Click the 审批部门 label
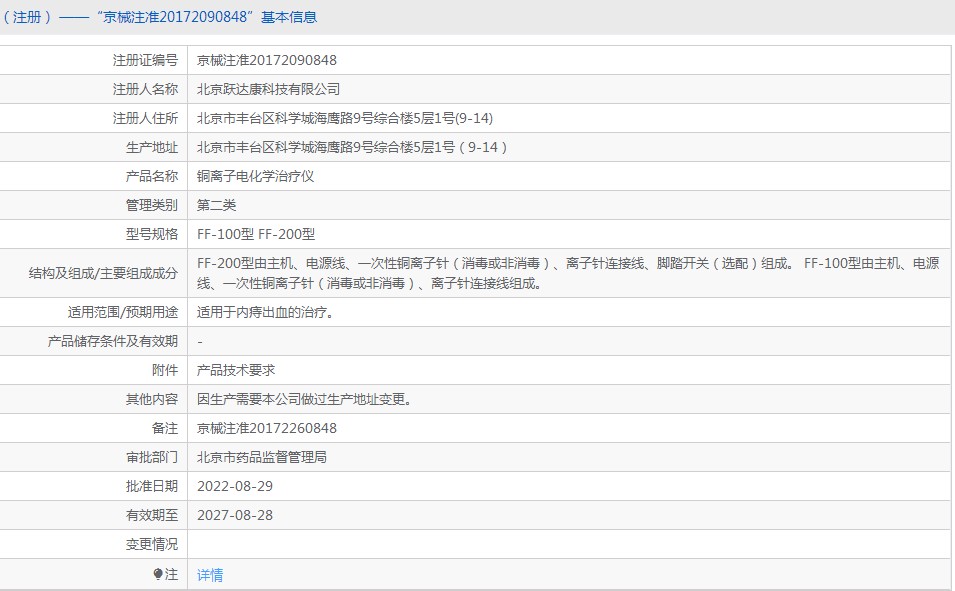 pyautogui.click(x=152, y=458)
